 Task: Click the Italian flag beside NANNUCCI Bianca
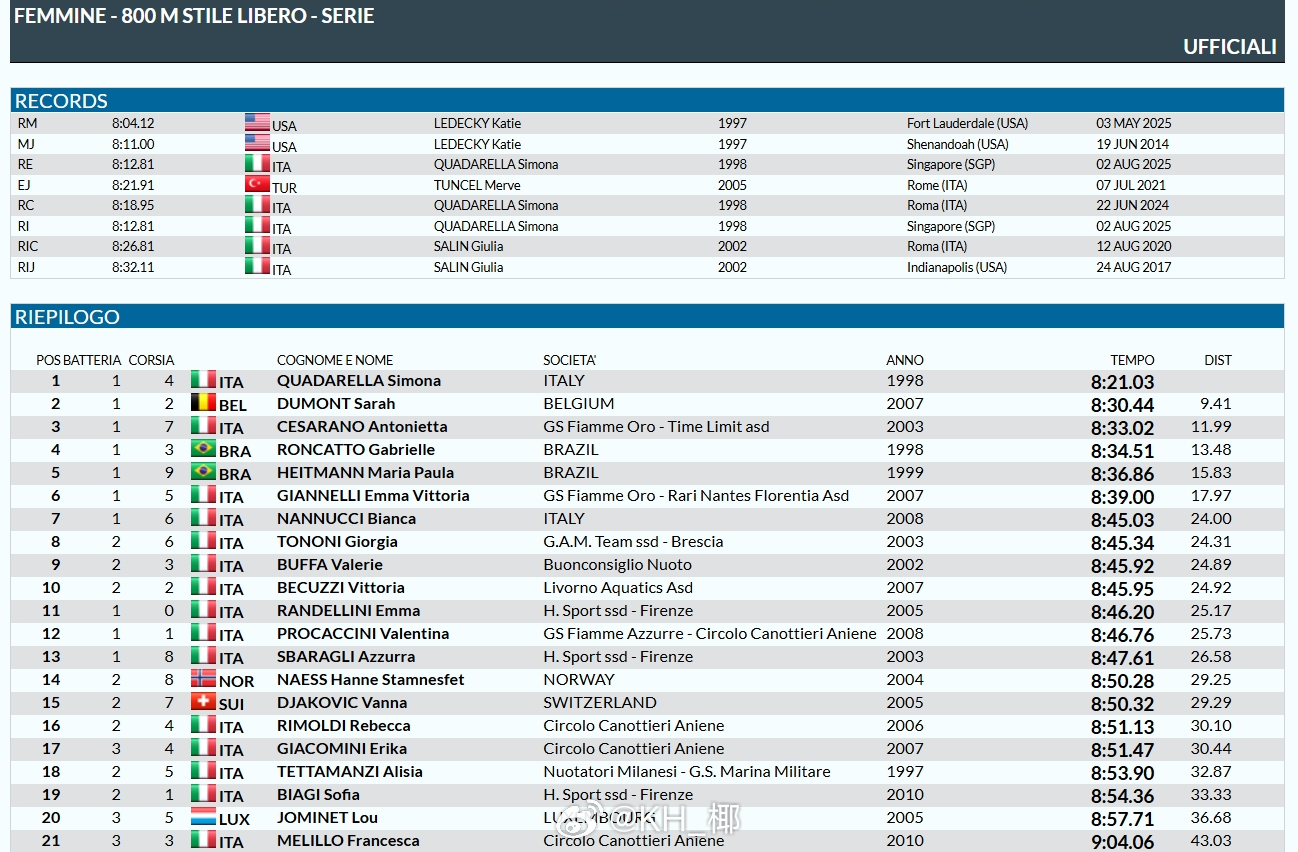(203, 518)
